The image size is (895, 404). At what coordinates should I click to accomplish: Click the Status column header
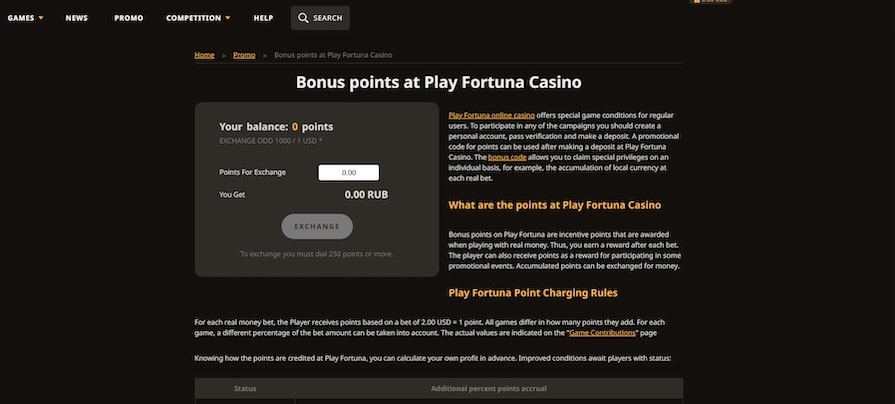point(245,388)
